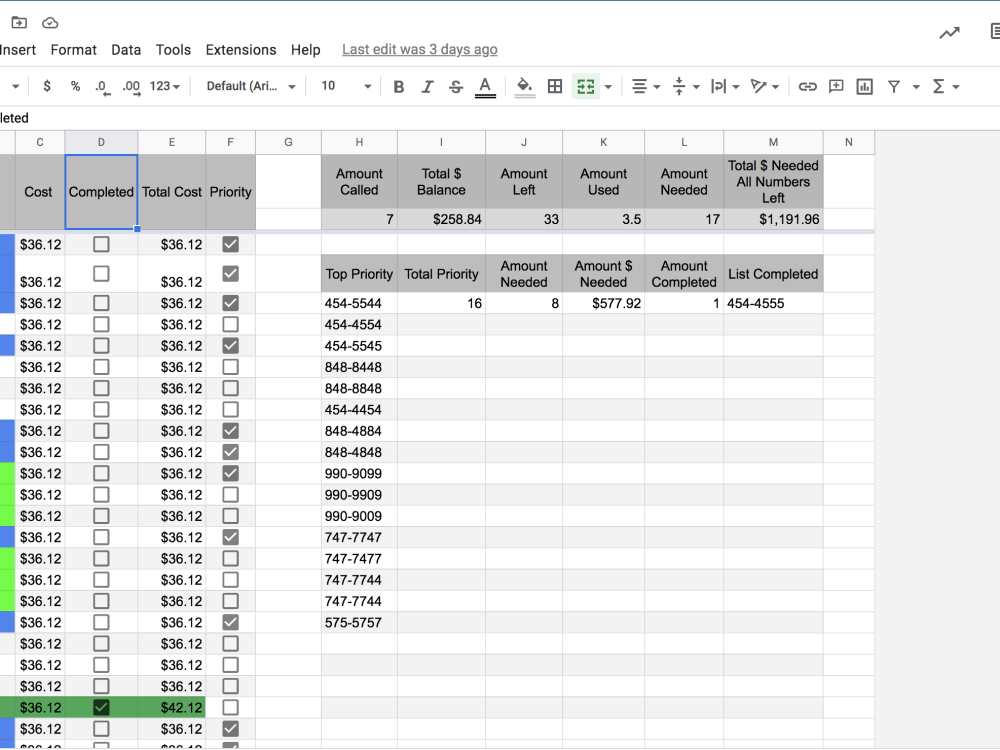Viewport: 1000px width, 750px height.
Task: Create a filter with the funnel icon
Action: tap(893, 86)
